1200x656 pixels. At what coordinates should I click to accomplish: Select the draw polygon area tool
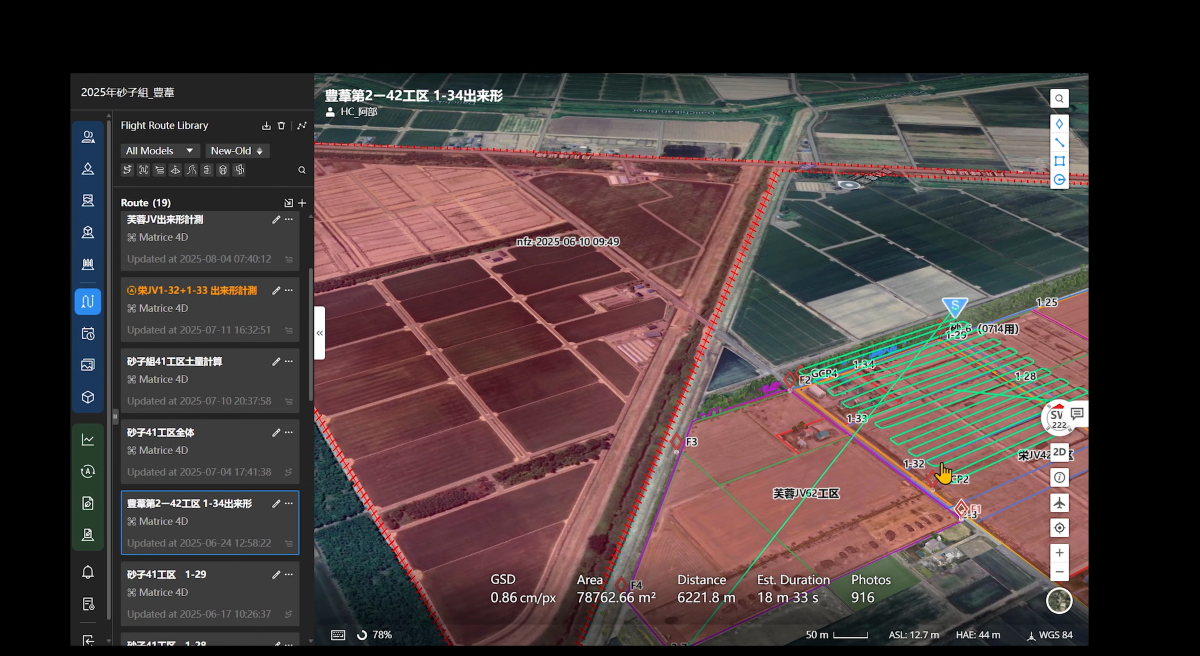tap(1059, 161)
